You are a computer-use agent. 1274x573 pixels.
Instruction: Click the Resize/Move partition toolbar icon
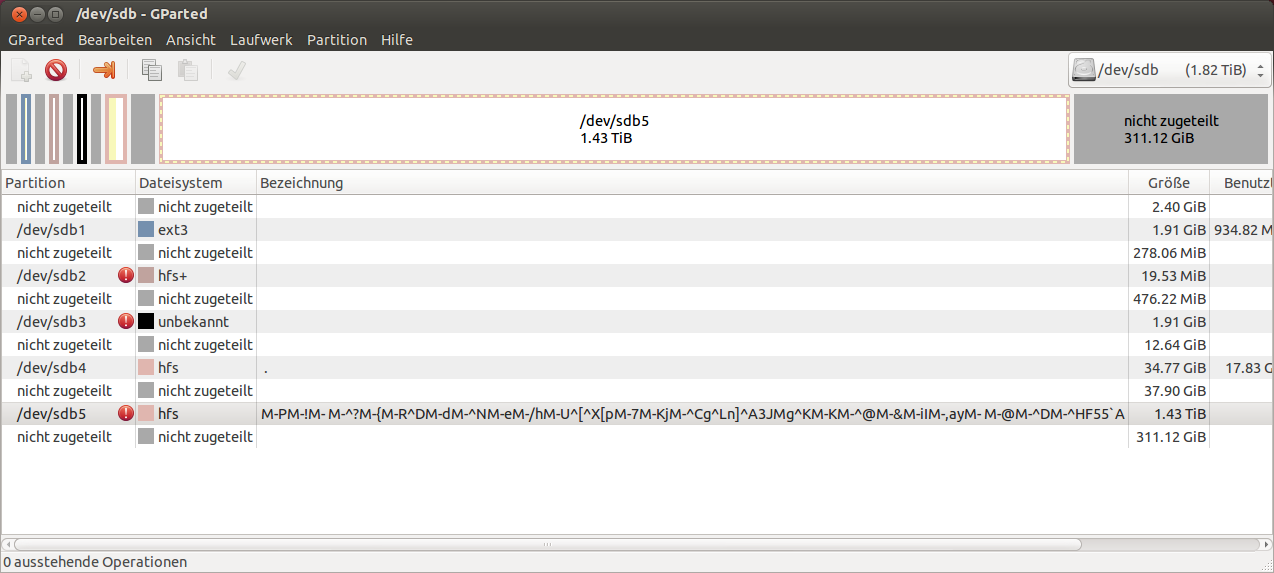(104, 70)
